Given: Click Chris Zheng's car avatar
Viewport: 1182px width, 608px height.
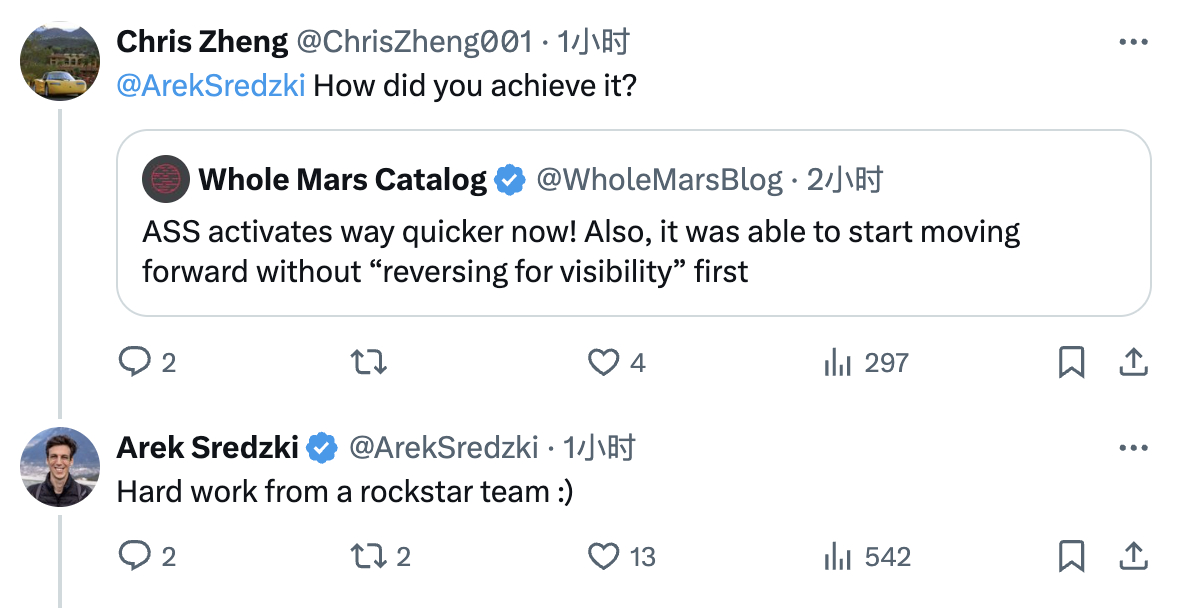Looking at the screenshot, I should click(60, 62).
